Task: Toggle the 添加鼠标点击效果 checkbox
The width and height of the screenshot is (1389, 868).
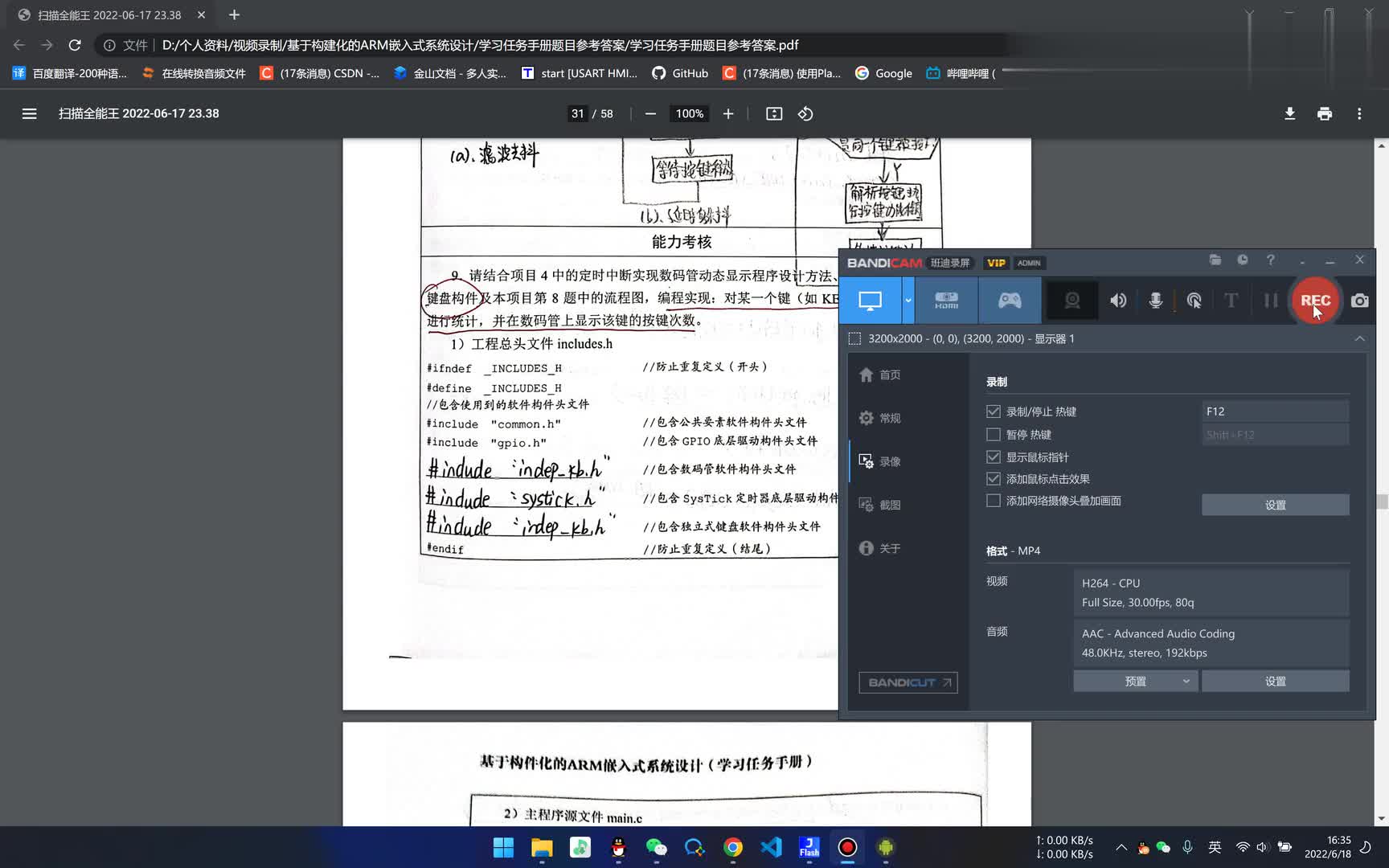Action: point(994,479)
